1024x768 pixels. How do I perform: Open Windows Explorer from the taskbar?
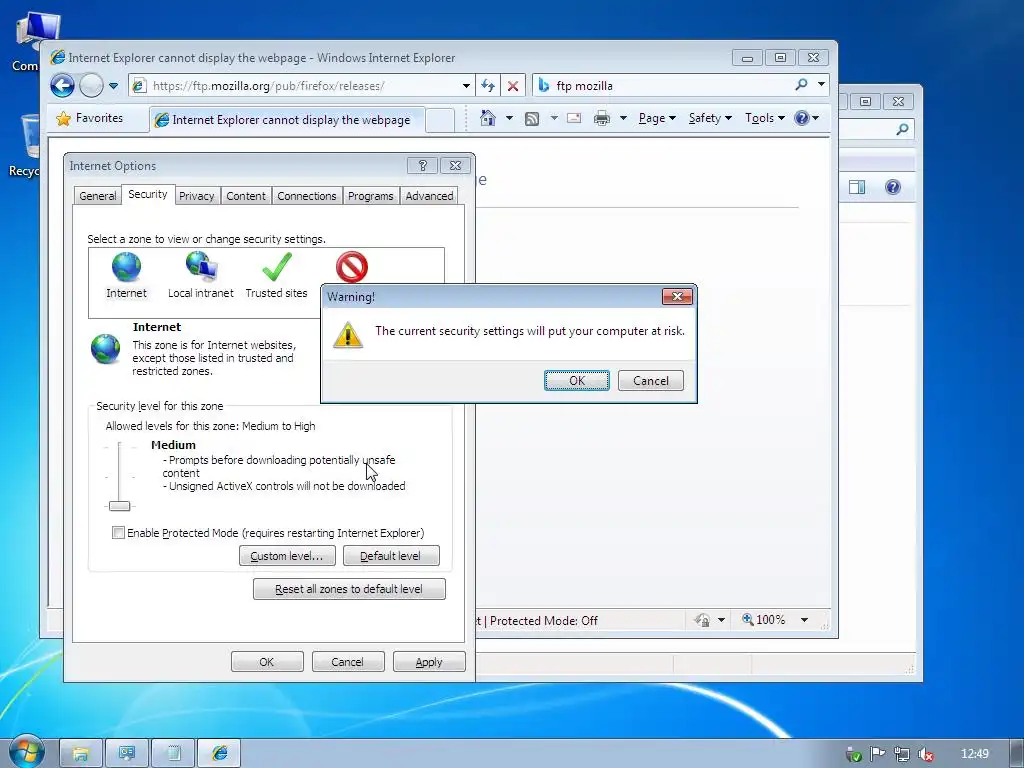pyautogui.click(x=81, y=754)
